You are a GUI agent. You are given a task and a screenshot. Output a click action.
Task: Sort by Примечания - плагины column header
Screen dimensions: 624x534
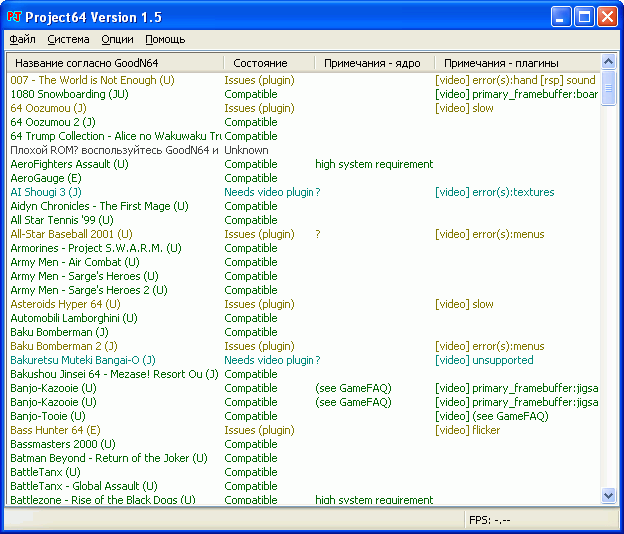click(x=517, y=63)
